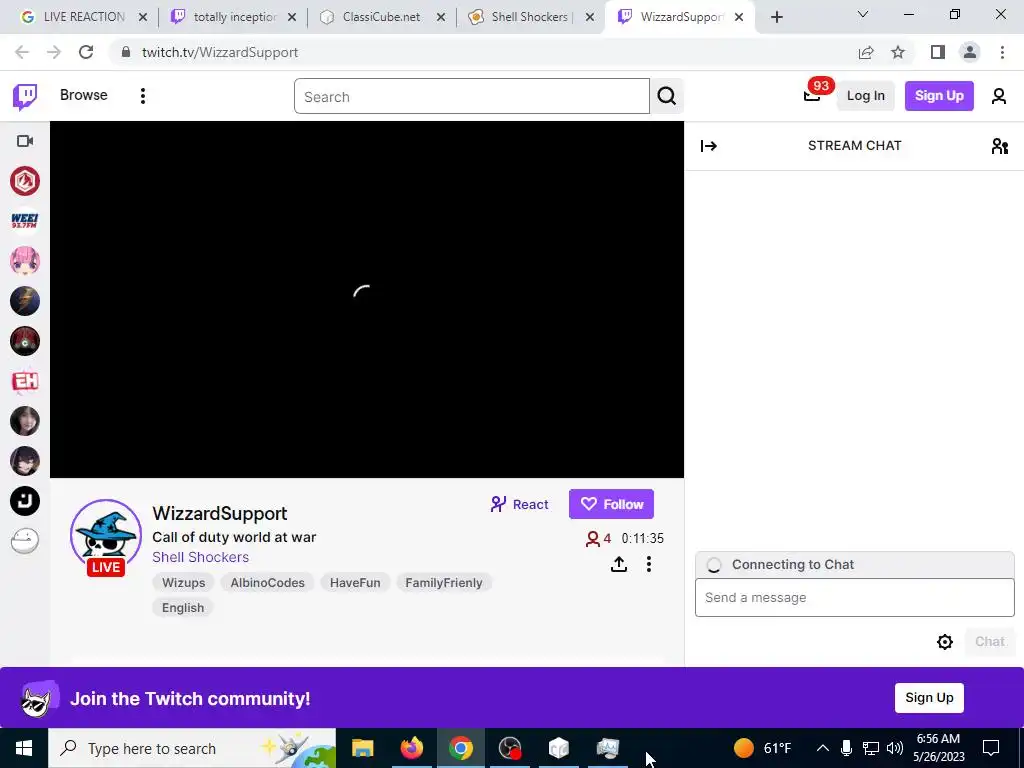Screen dimensions: 1024x768
Task: View site info via the lock icon
Action: coord(126,52)
